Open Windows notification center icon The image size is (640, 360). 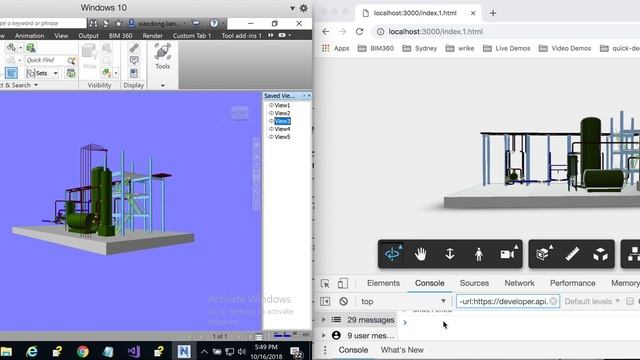pyautogui.click(x=296, y=352)
